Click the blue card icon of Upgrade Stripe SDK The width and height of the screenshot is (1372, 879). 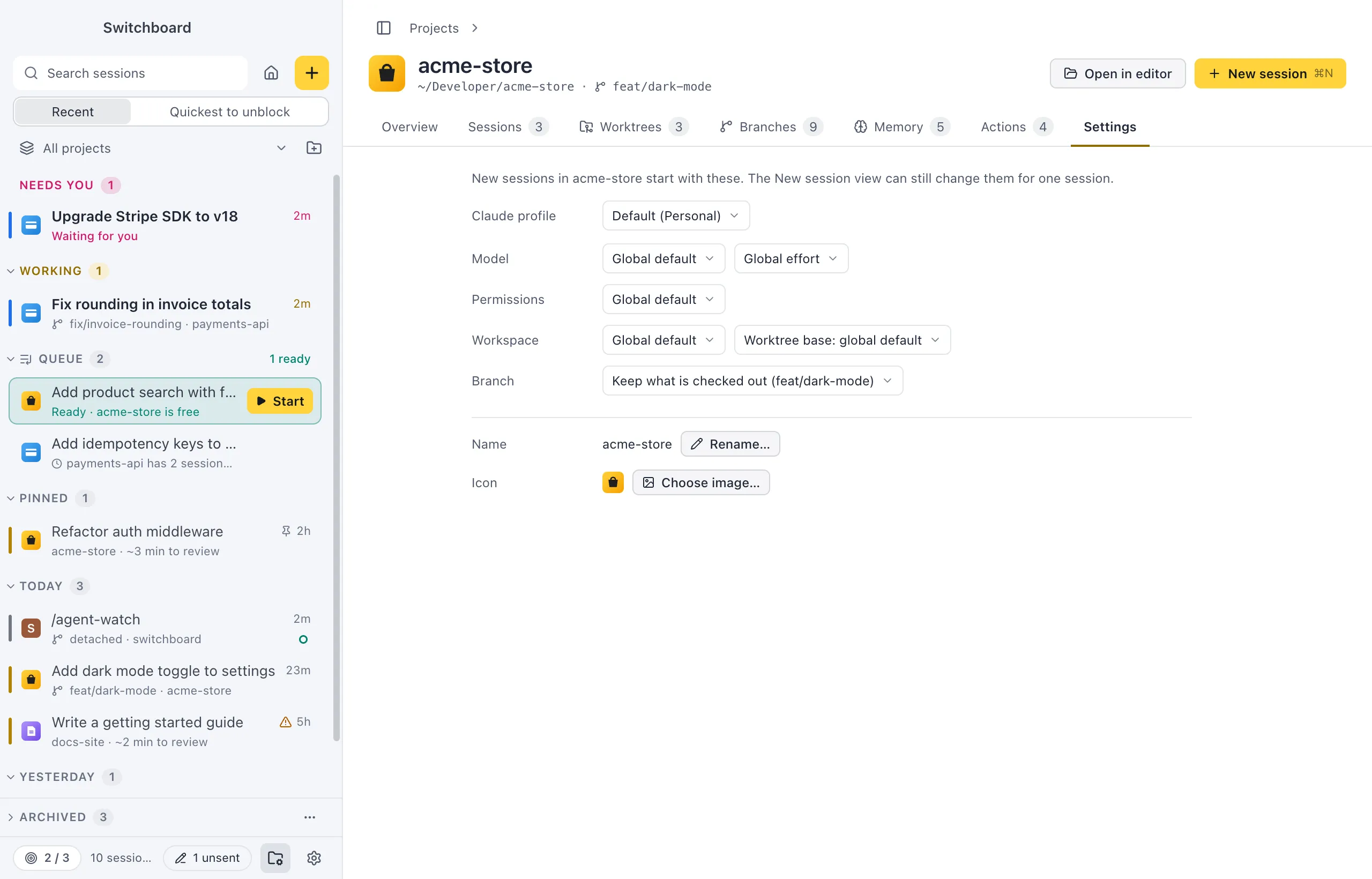(x=31, y=226)
